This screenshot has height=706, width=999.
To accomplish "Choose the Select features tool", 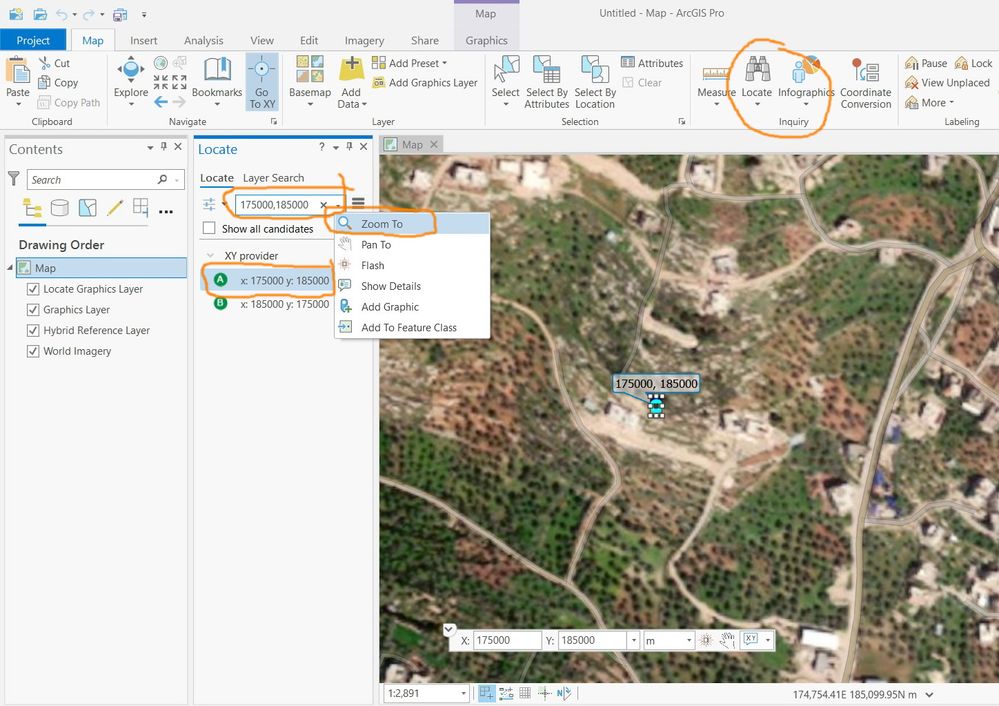I will [x=506, y=82].
